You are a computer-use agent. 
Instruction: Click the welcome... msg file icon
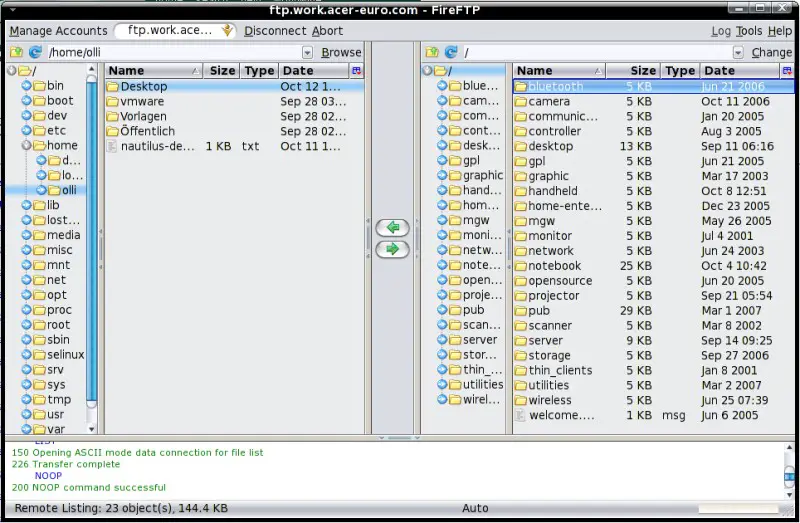(x=520, y=415)
